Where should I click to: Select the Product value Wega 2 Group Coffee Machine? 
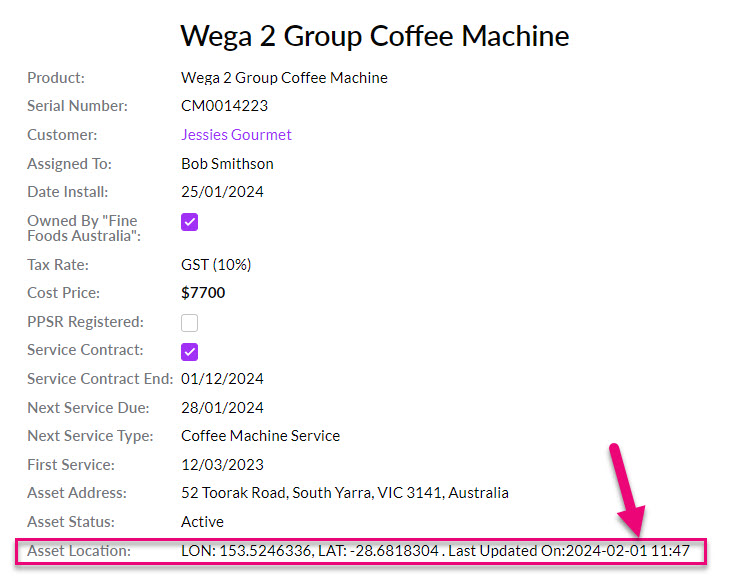pyautogui.click(x=284, y=78)
